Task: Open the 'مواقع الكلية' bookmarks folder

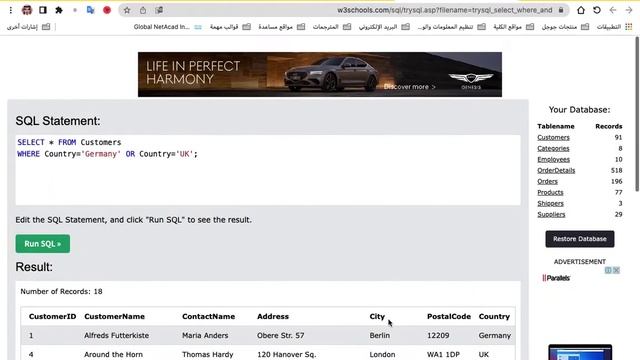Action: [513, 27]
